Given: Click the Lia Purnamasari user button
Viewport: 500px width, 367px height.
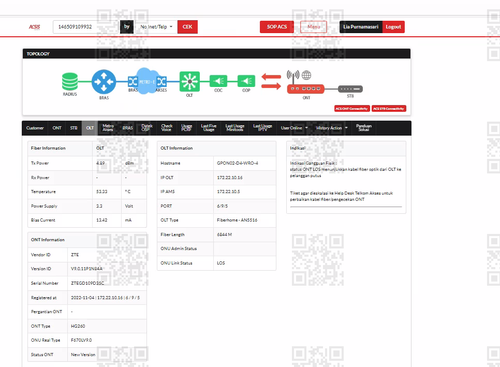Looking at the screenshot, I should 361,27.
